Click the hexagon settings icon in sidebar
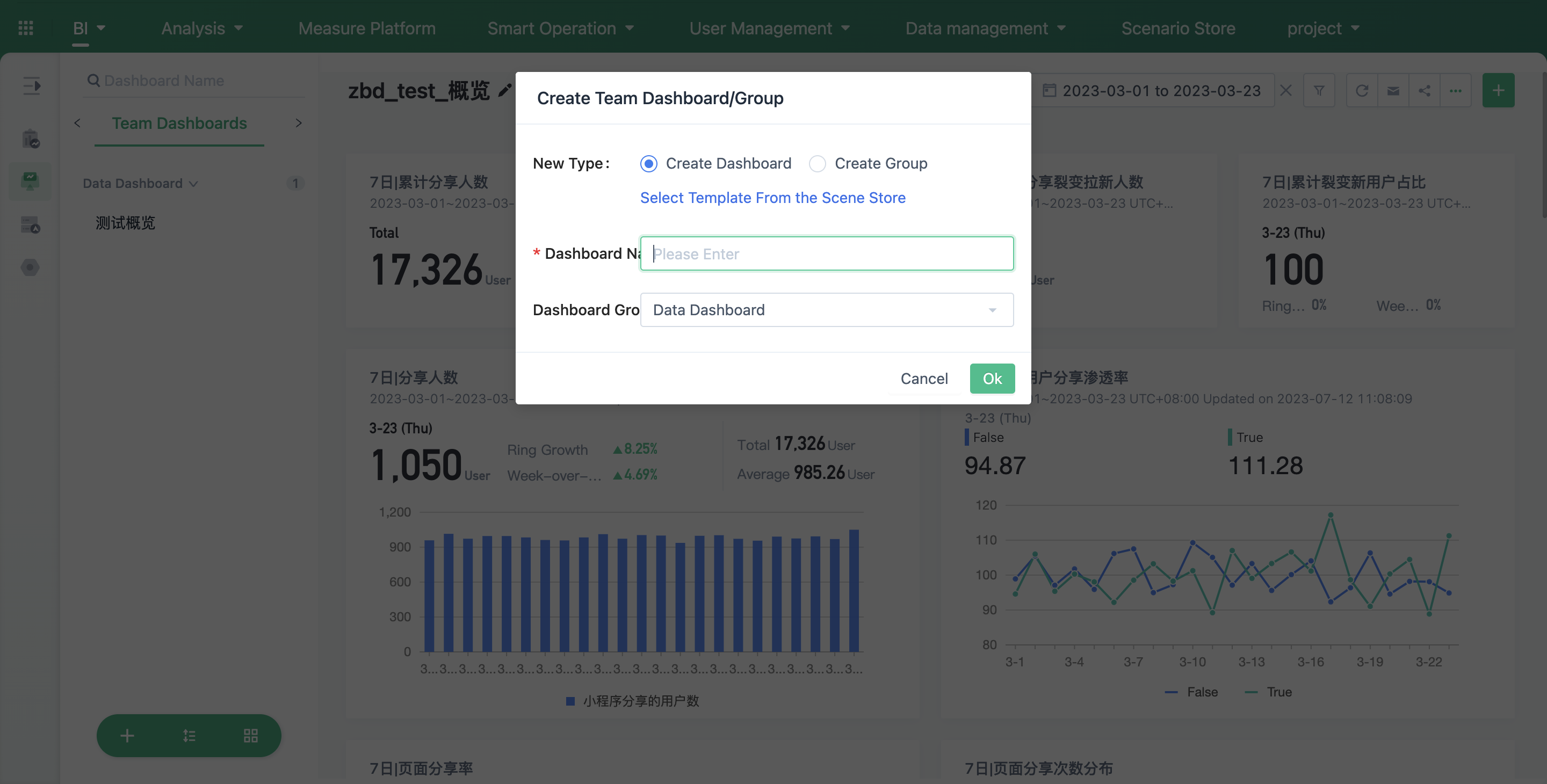 coord(30,268)
